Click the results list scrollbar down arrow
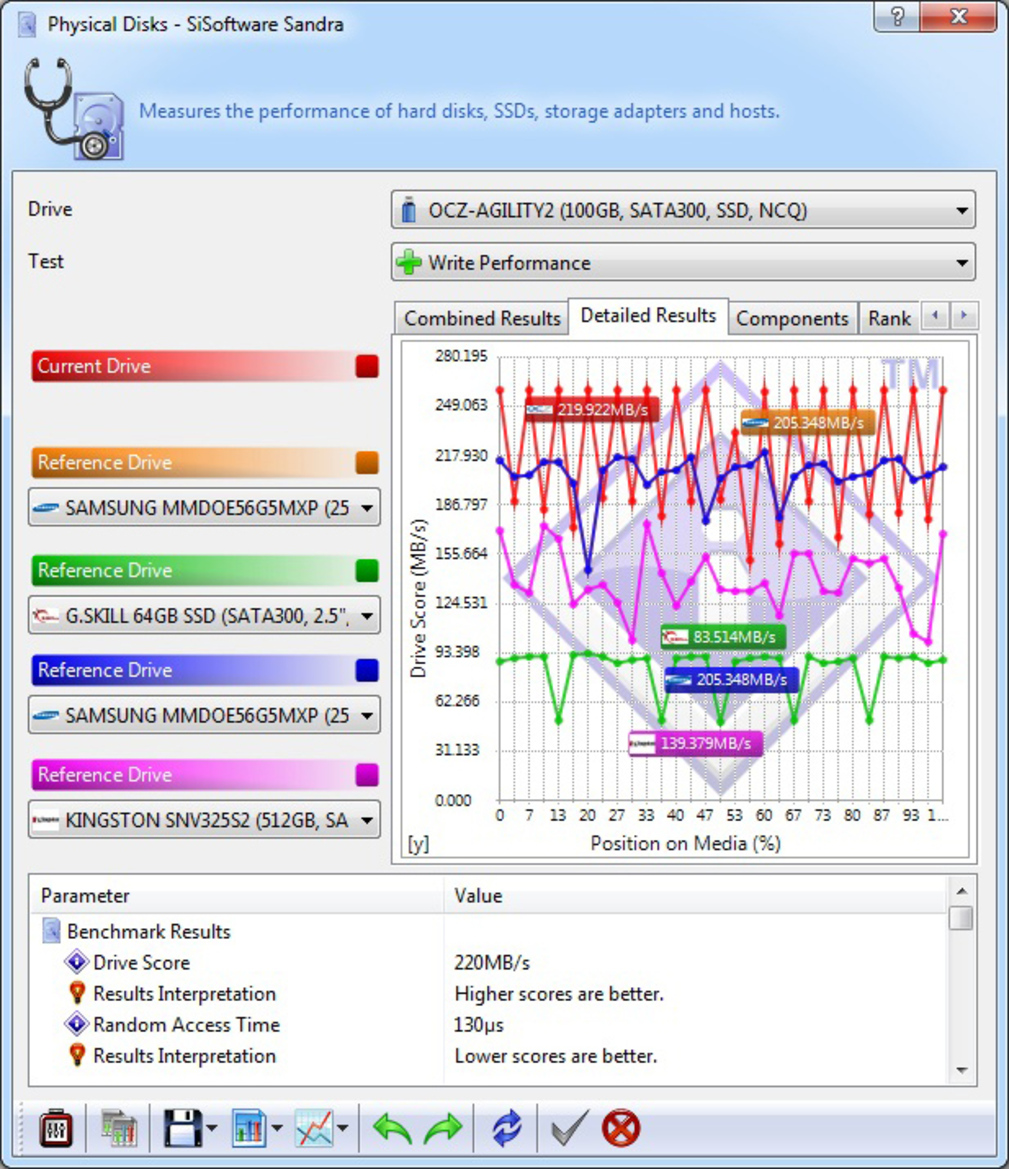Viewport: 1009px width, 1169px height. 961,1071
